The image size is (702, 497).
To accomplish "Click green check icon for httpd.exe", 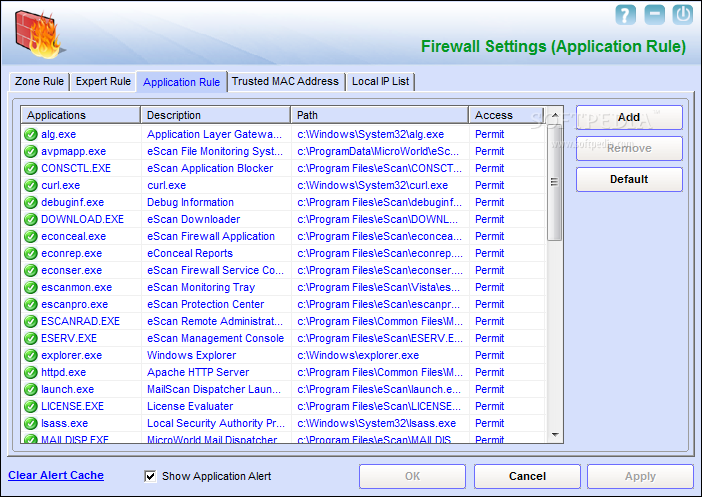I will tap(30, 373).
